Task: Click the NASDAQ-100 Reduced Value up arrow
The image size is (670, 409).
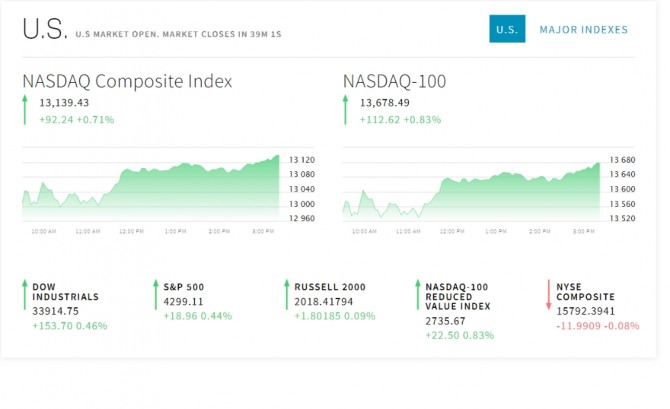Action: (417, 294)
